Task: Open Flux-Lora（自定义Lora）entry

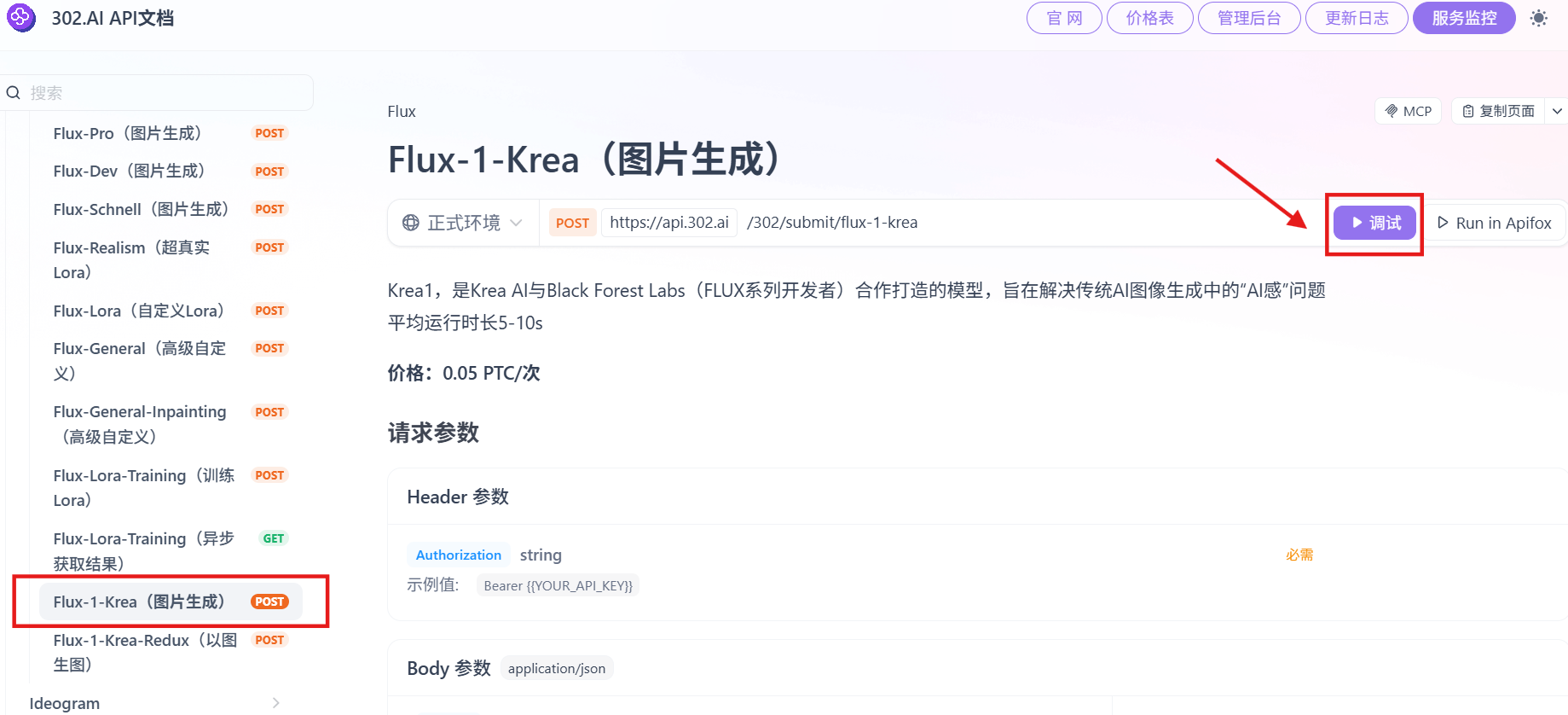Action: (x=171, y=311)
